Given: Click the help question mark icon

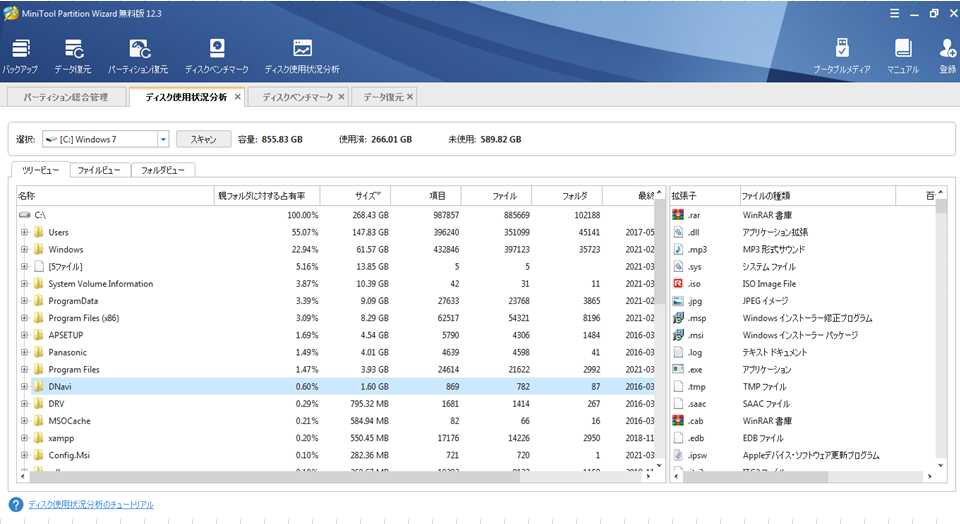Looking at the screenshot, I should click(x=16, y=504).
